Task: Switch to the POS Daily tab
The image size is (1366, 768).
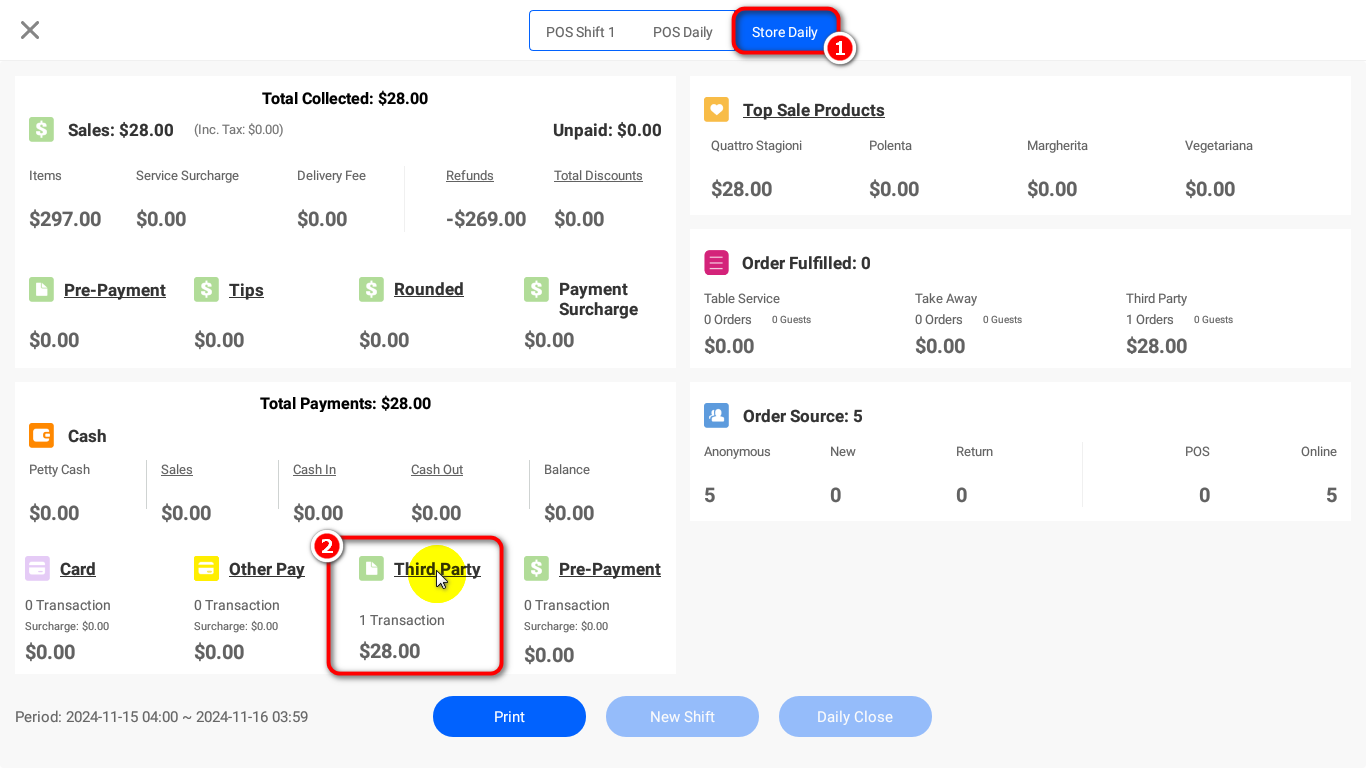Action: [x=683, y=32]
